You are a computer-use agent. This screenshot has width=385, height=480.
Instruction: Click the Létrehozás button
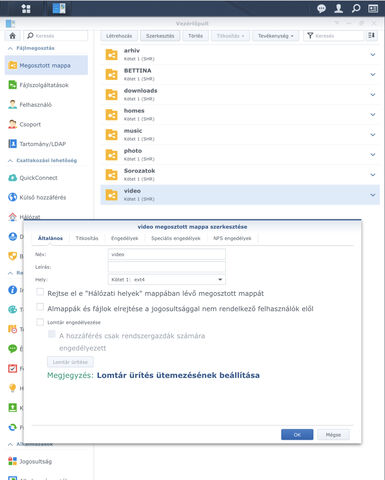(x=119, y=36)
